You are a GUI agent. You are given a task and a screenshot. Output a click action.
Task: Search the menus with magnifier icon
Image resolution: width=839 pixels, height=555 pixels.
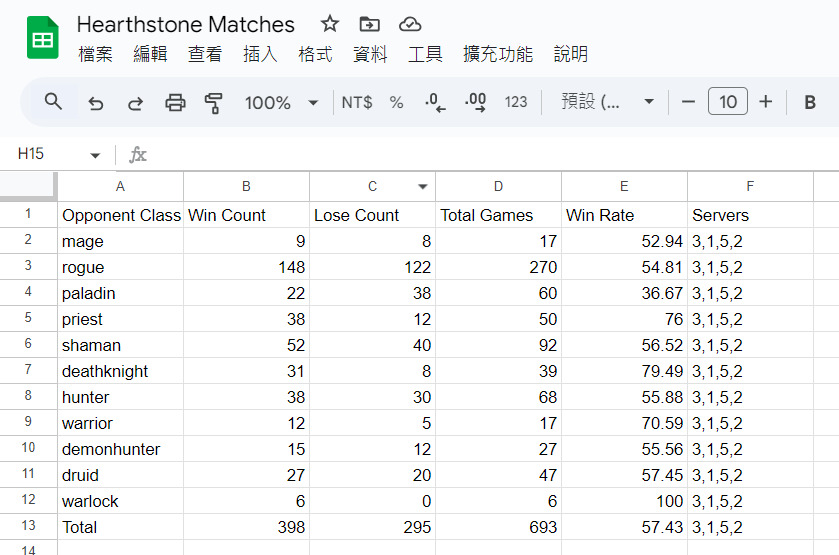click(53, 102)
